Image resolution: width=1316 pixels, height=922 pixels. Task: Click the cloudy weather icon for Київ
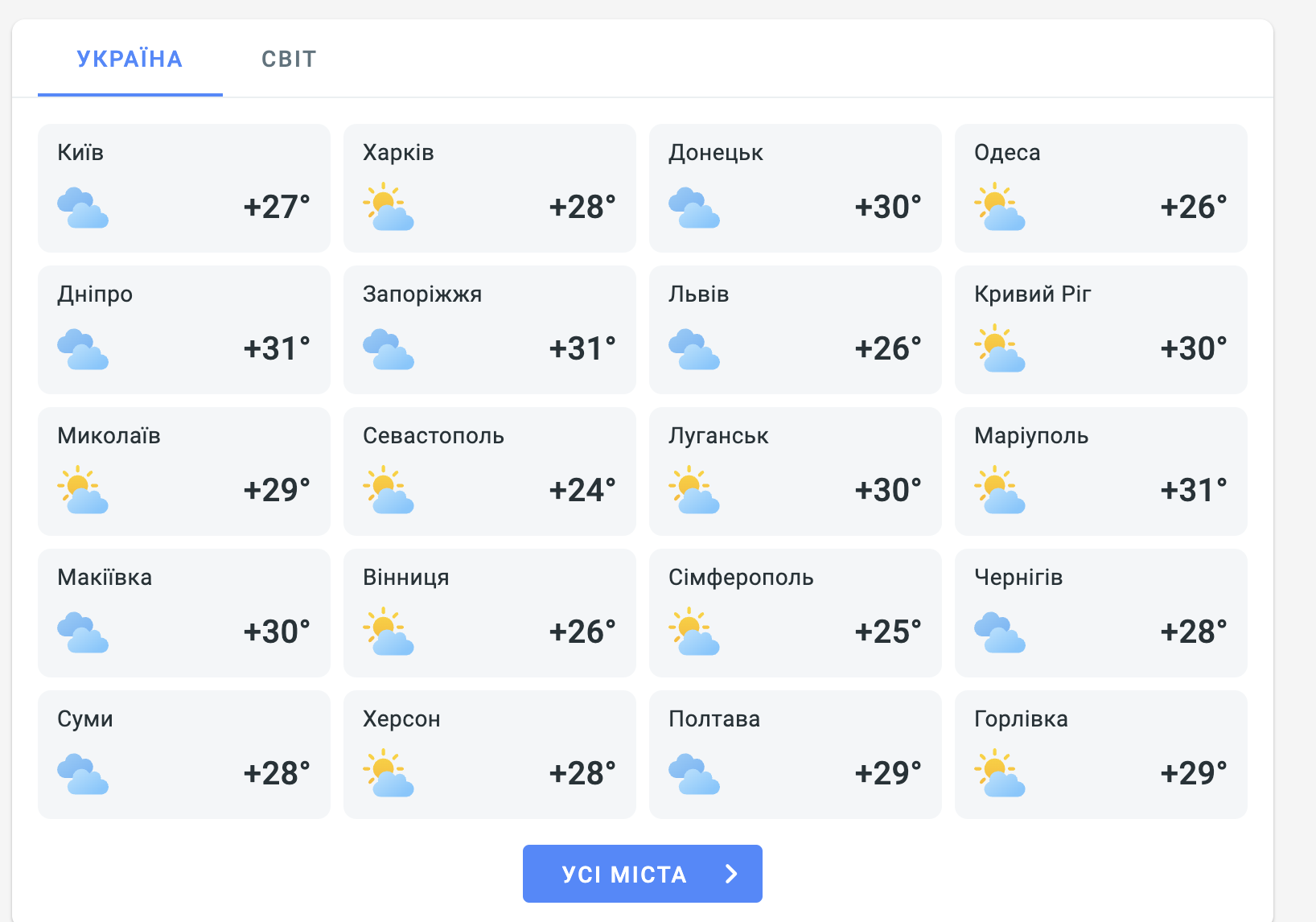click(x=83, y=208)
